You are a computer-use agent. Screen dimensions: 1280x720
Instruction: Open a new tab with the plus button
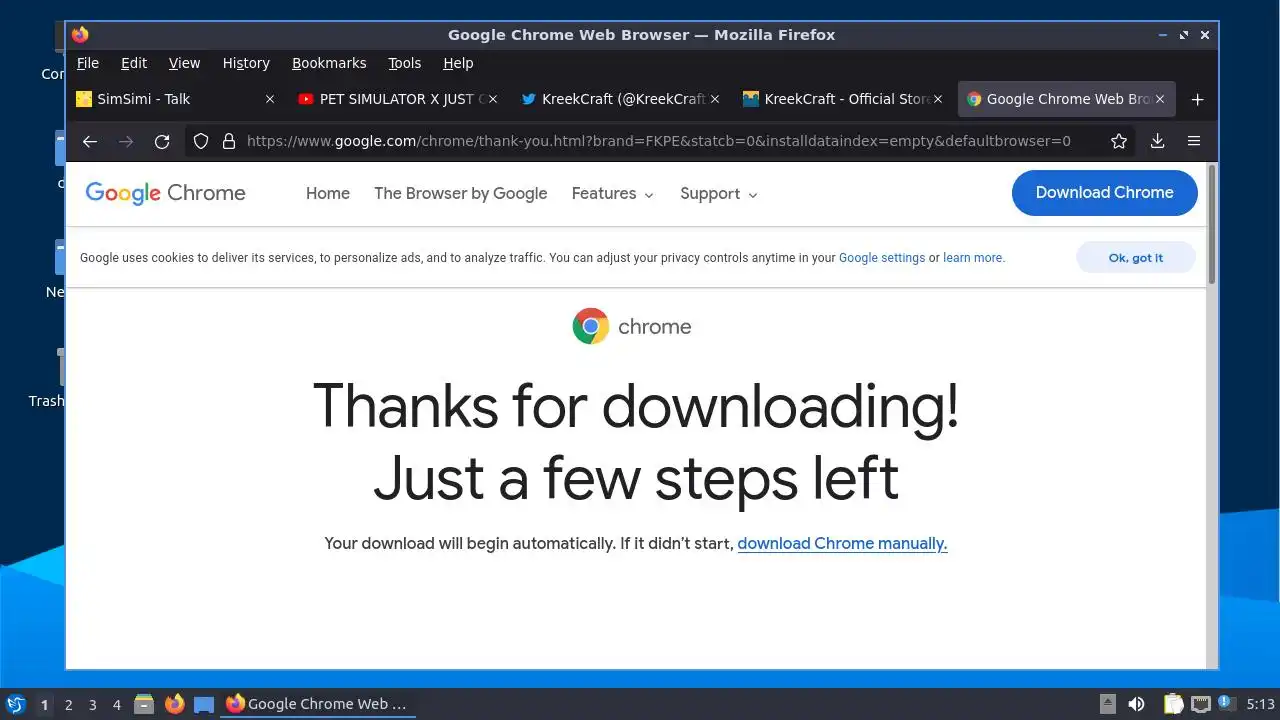pyautogui.click(x=1197, y=99)
